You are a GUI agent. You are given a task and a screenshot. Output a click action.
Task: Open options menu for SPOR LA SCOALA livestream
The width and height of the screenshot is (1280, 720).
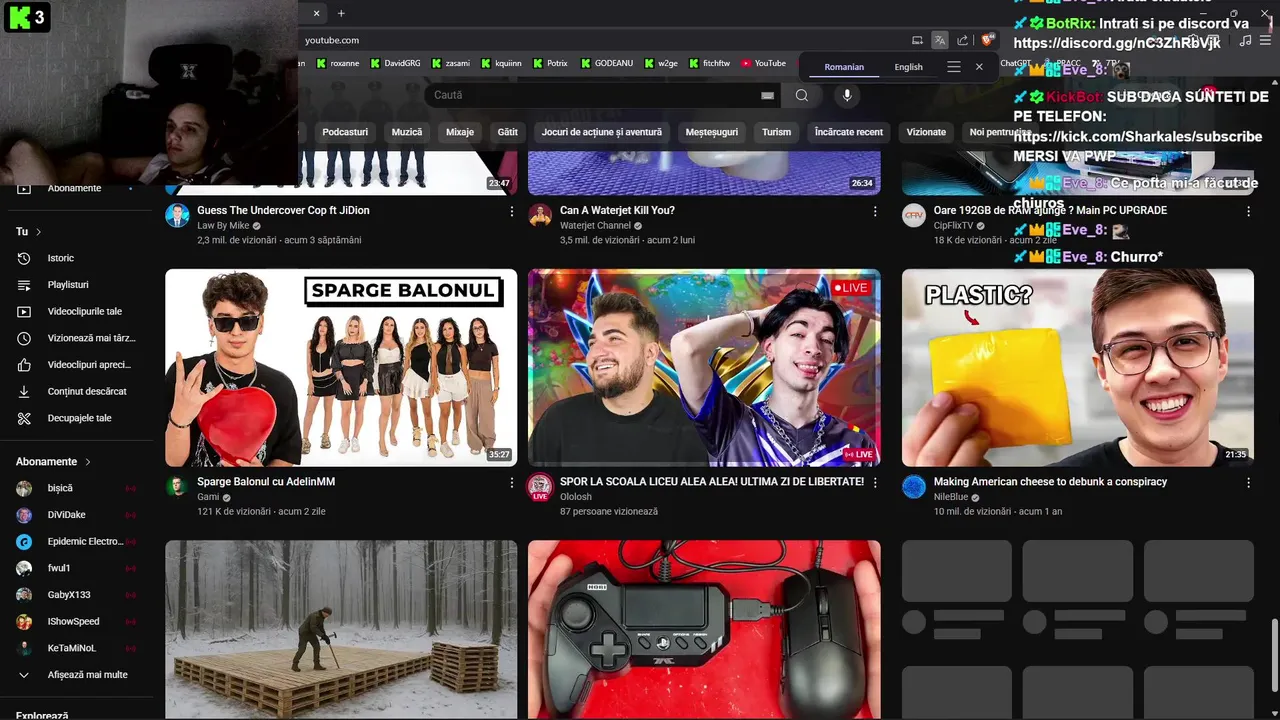[875, 482]
